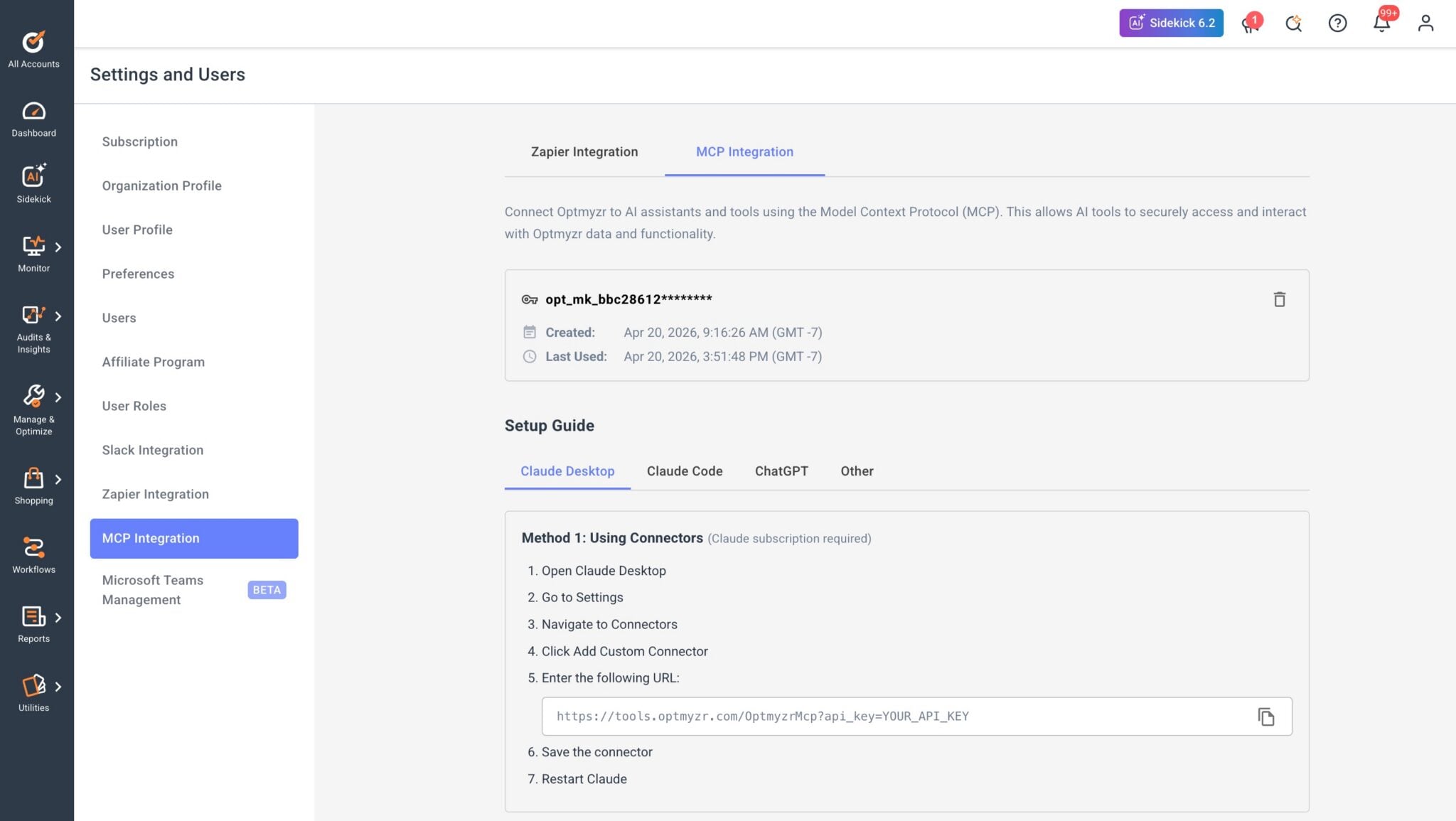The width and height of the screenshot is (1456, 821).
Task: Open notifications bell with 99+ badge
Action: pyautogui.click(x=1381, y=23)
